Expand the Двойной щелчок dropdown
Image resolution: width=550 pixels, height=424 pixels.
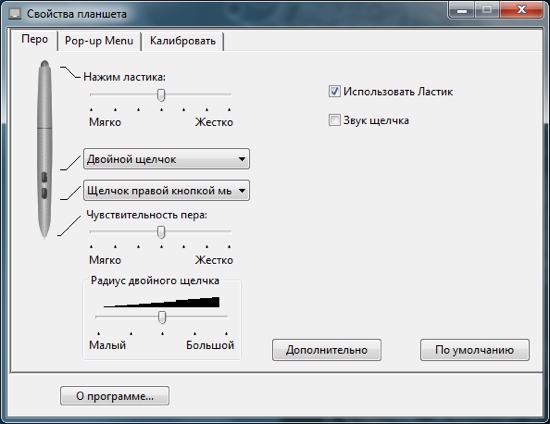click(166, 159)
